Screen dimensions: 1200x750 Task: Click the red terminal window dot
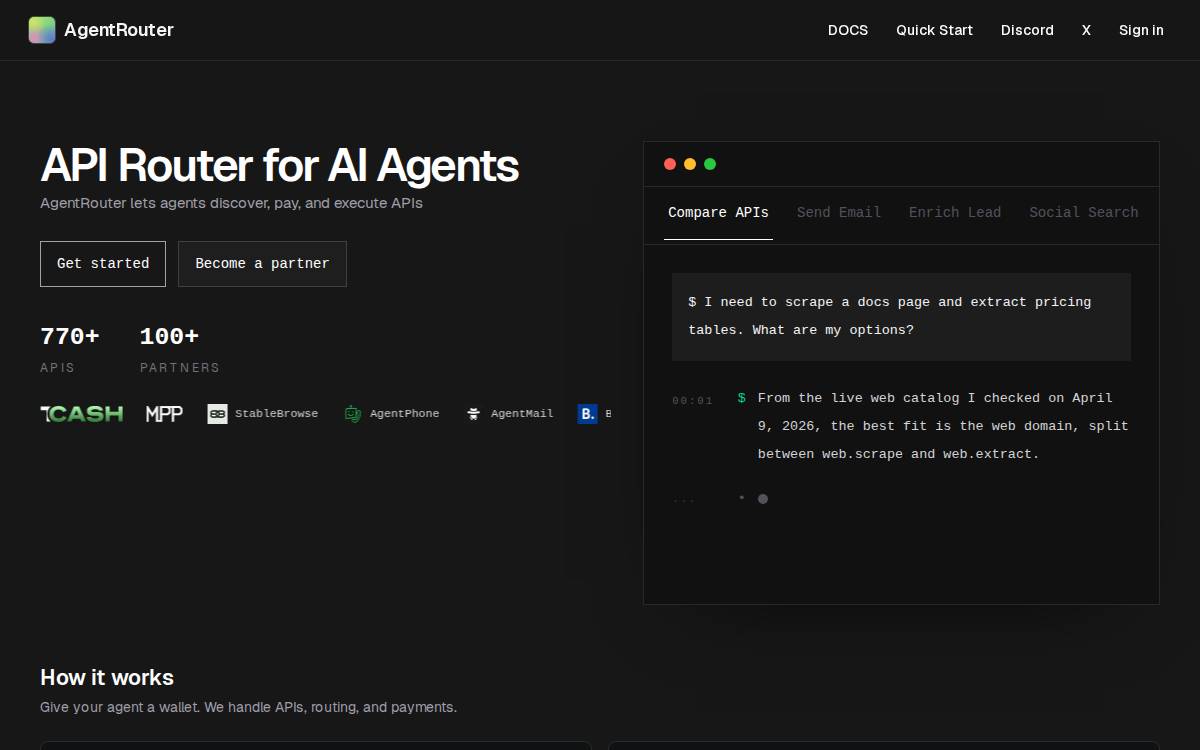[670, 164]
